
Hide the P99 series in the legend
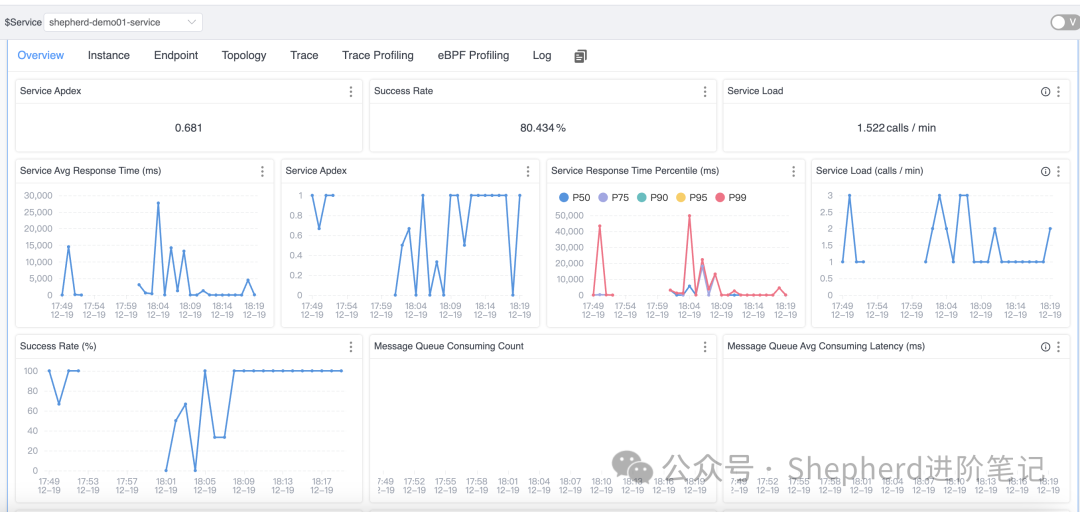click(731, 198)
